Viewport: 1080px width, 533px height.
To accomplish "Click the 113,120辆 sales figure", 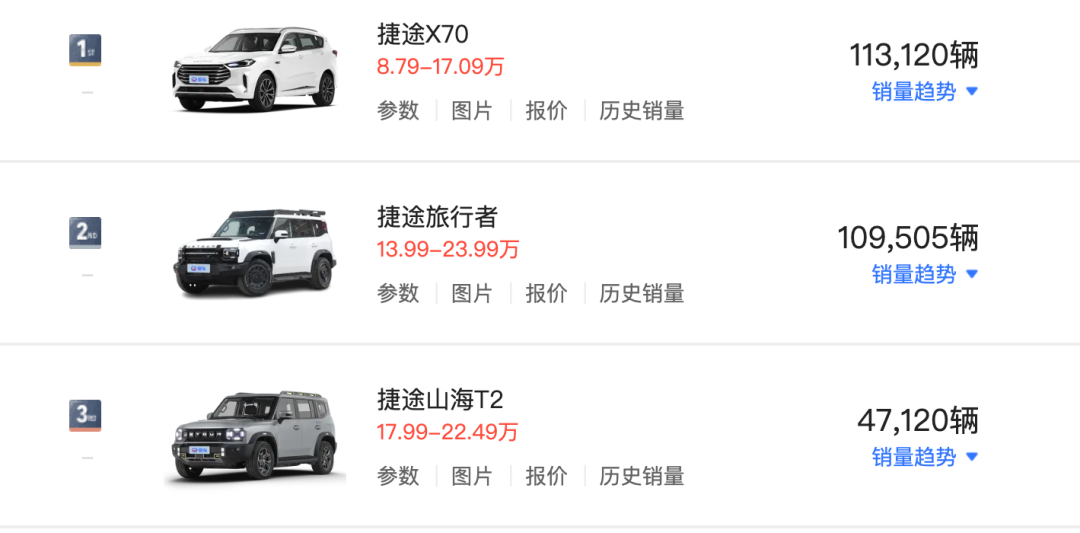I will click(913, 56).
